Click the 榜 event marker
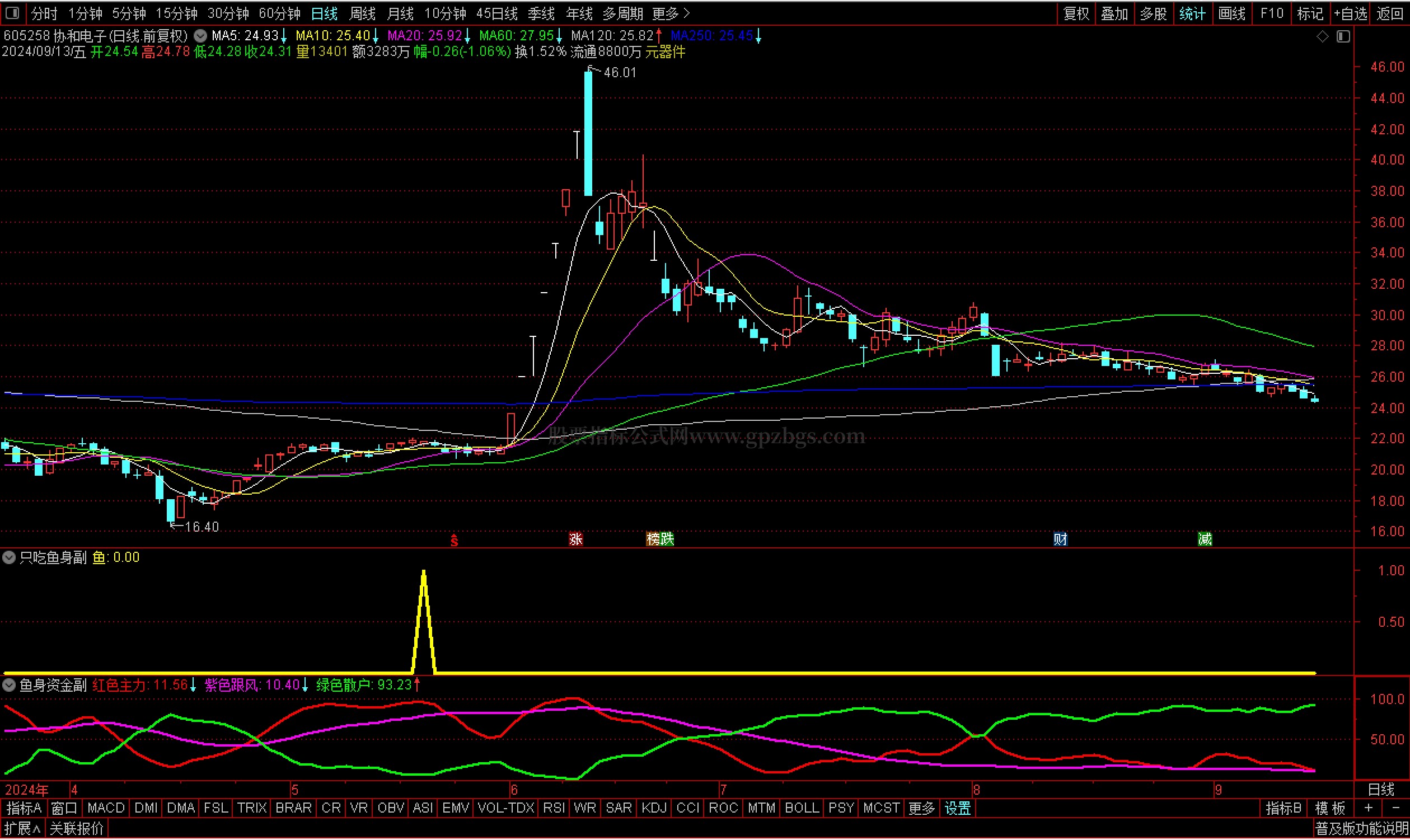1410x840 pixels. [653, 539]
